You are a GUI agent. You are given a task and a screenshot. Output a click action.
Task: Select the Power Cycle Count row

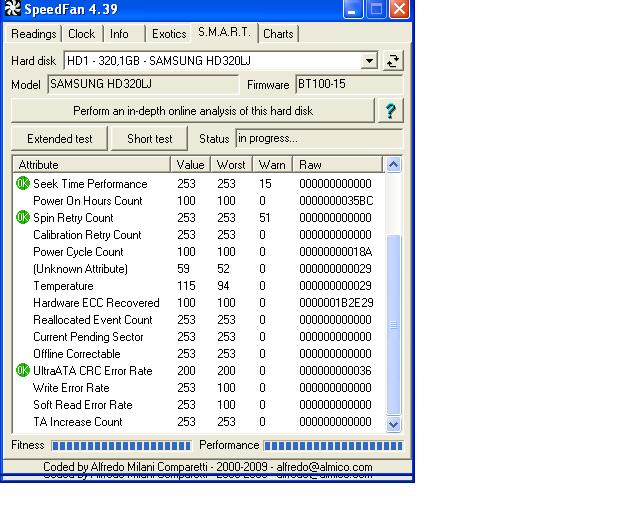click(x=199, y=252)
